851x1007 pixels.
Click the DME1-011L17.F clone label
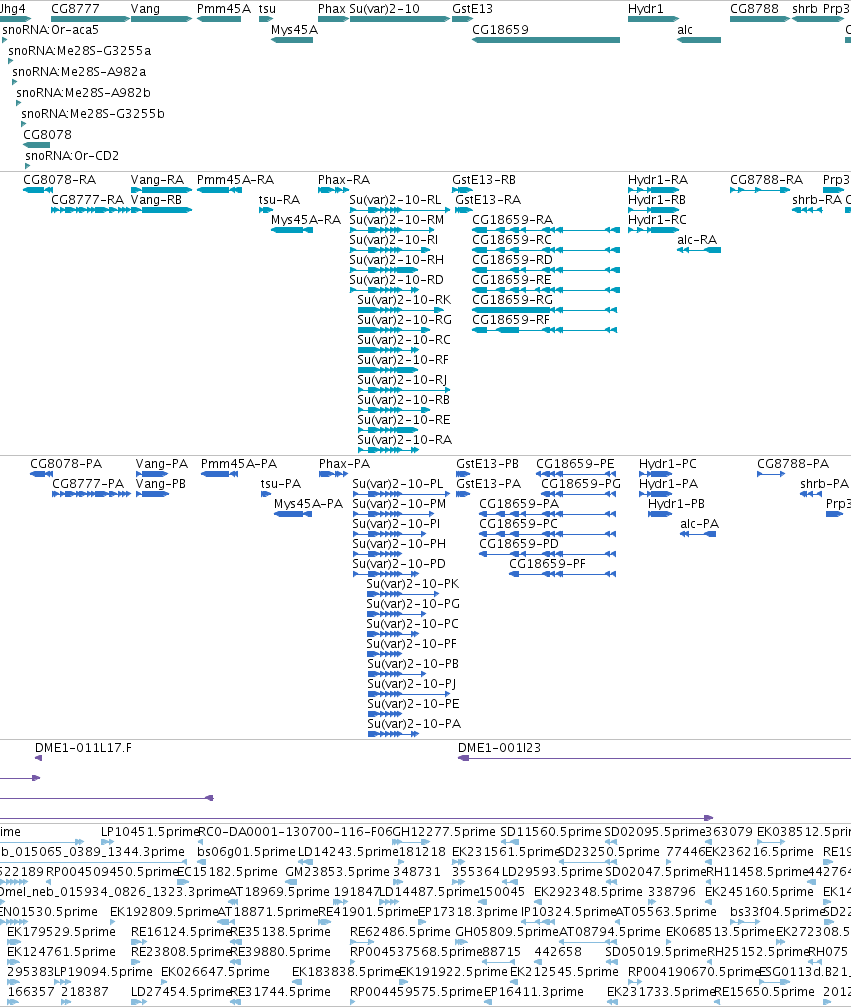(83, 748)
